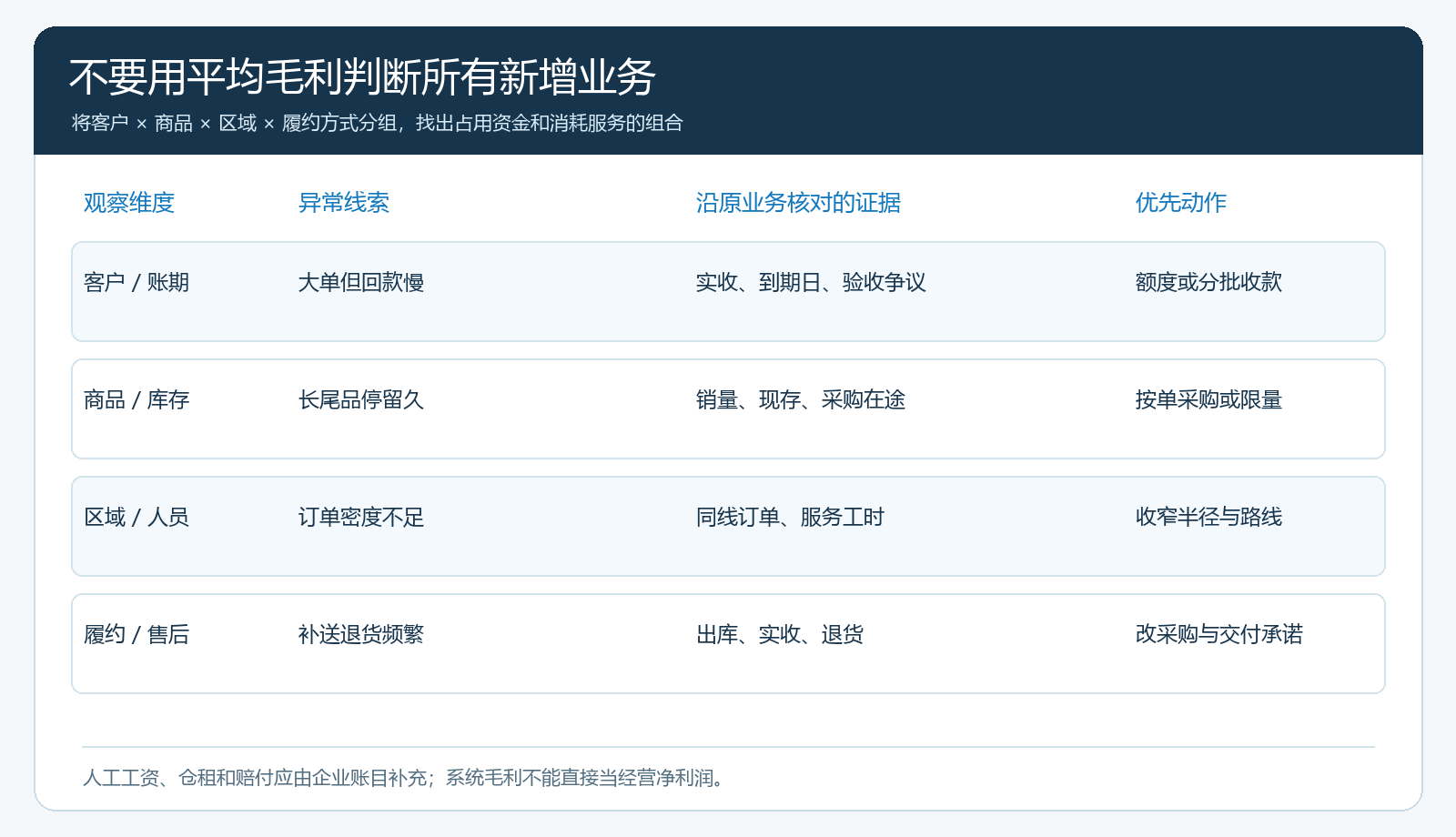Viewport: 1456px width, 837px height.
Task: Select the cell 大单但回款慢
Action: 361,282
